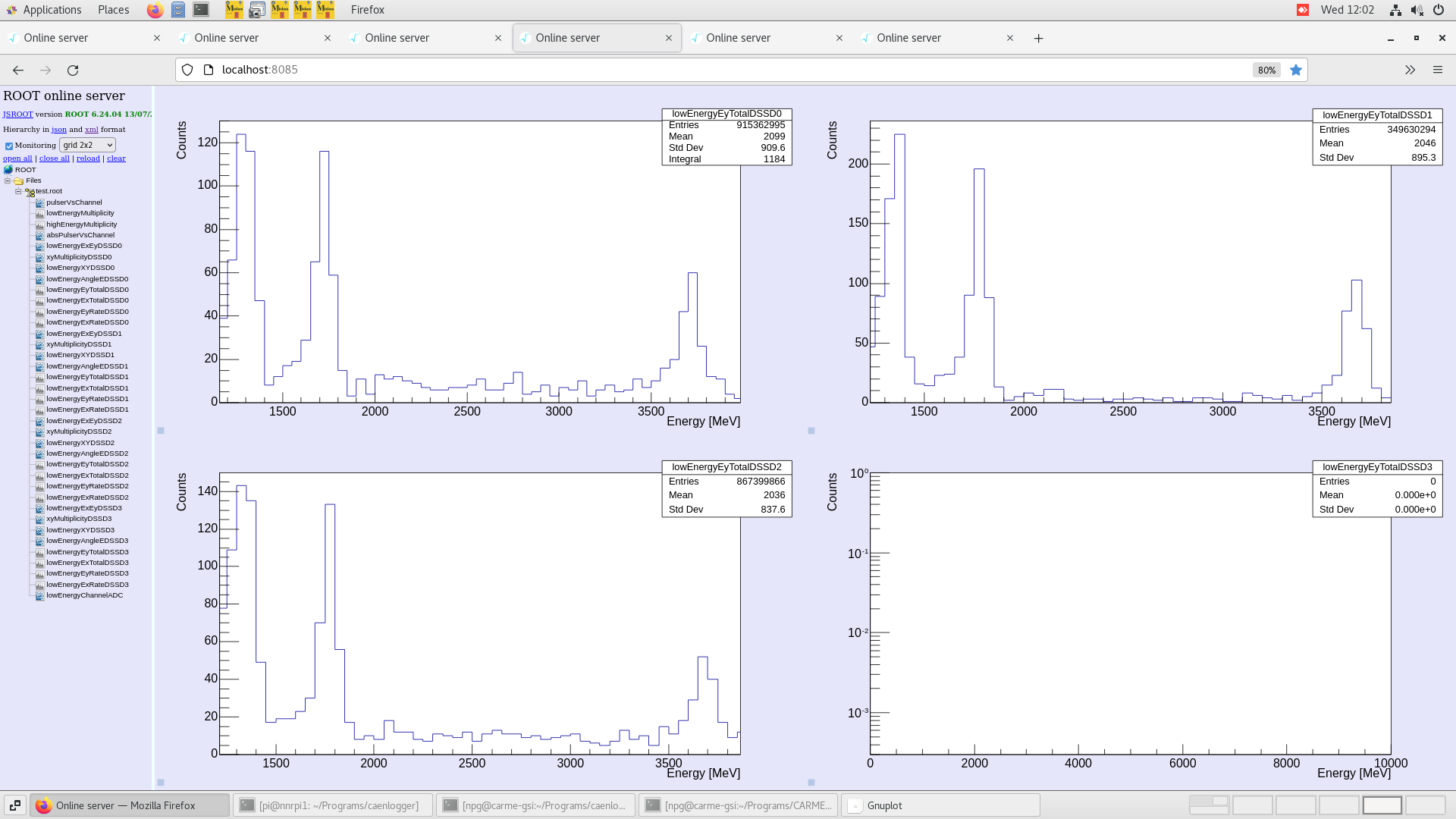Select lowEnergyChannelADC in the tree
Image resolution: width=1456 pixels, height=819 pixels.
[x=84, y=595]
